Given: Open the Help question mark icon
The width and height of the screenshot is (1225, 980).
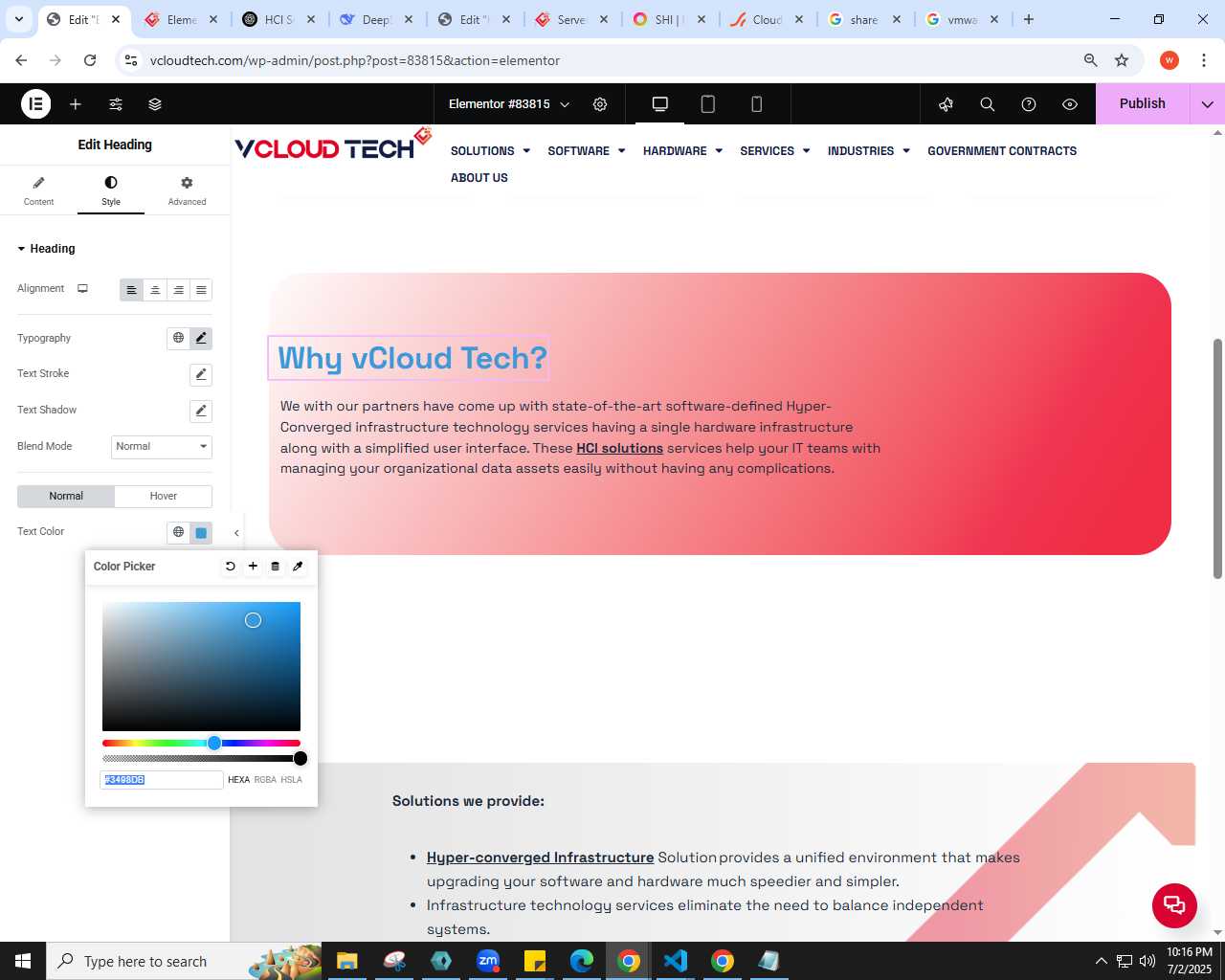Looking at the screenshot, I should (1029, 104).
